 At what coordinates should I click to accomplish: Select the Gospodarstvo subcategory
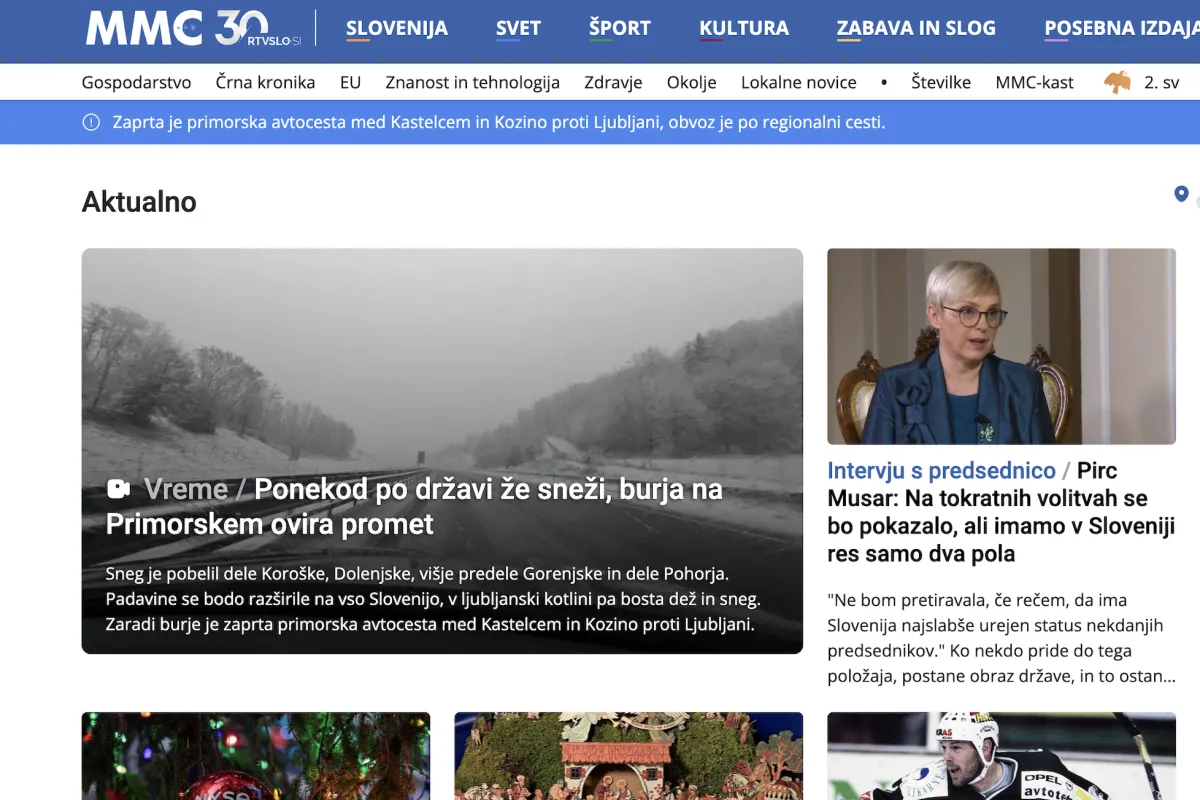coord(136,82)
